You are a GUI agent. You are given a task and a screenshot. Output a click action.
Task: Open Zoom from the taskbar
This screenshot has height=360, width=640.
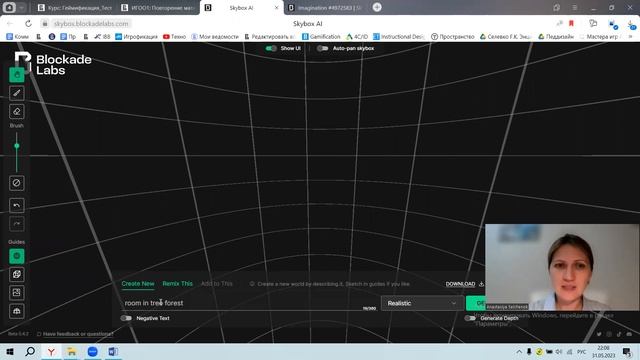tap(93, 351)
